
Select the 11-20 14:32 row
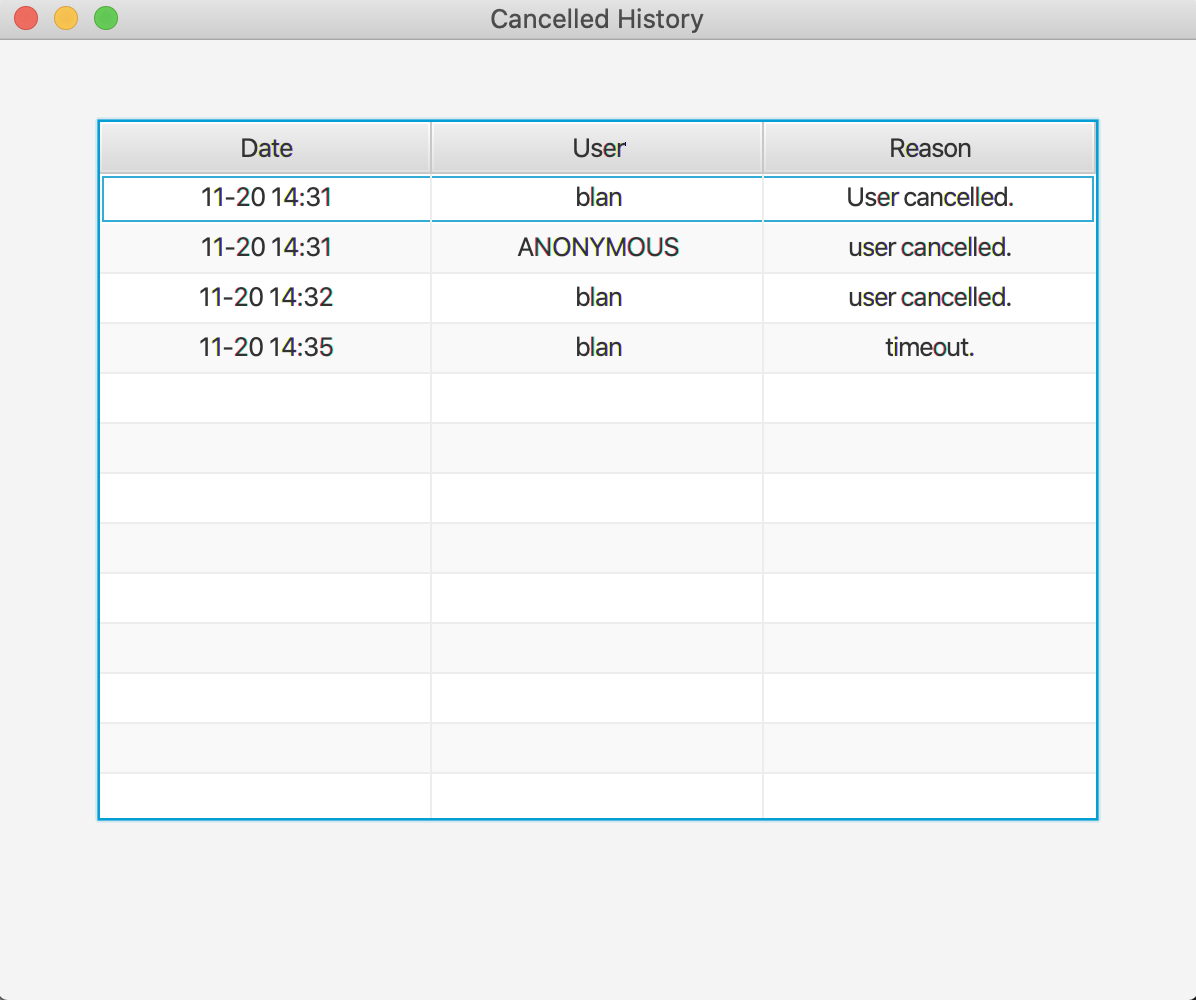tap(265, 297)
